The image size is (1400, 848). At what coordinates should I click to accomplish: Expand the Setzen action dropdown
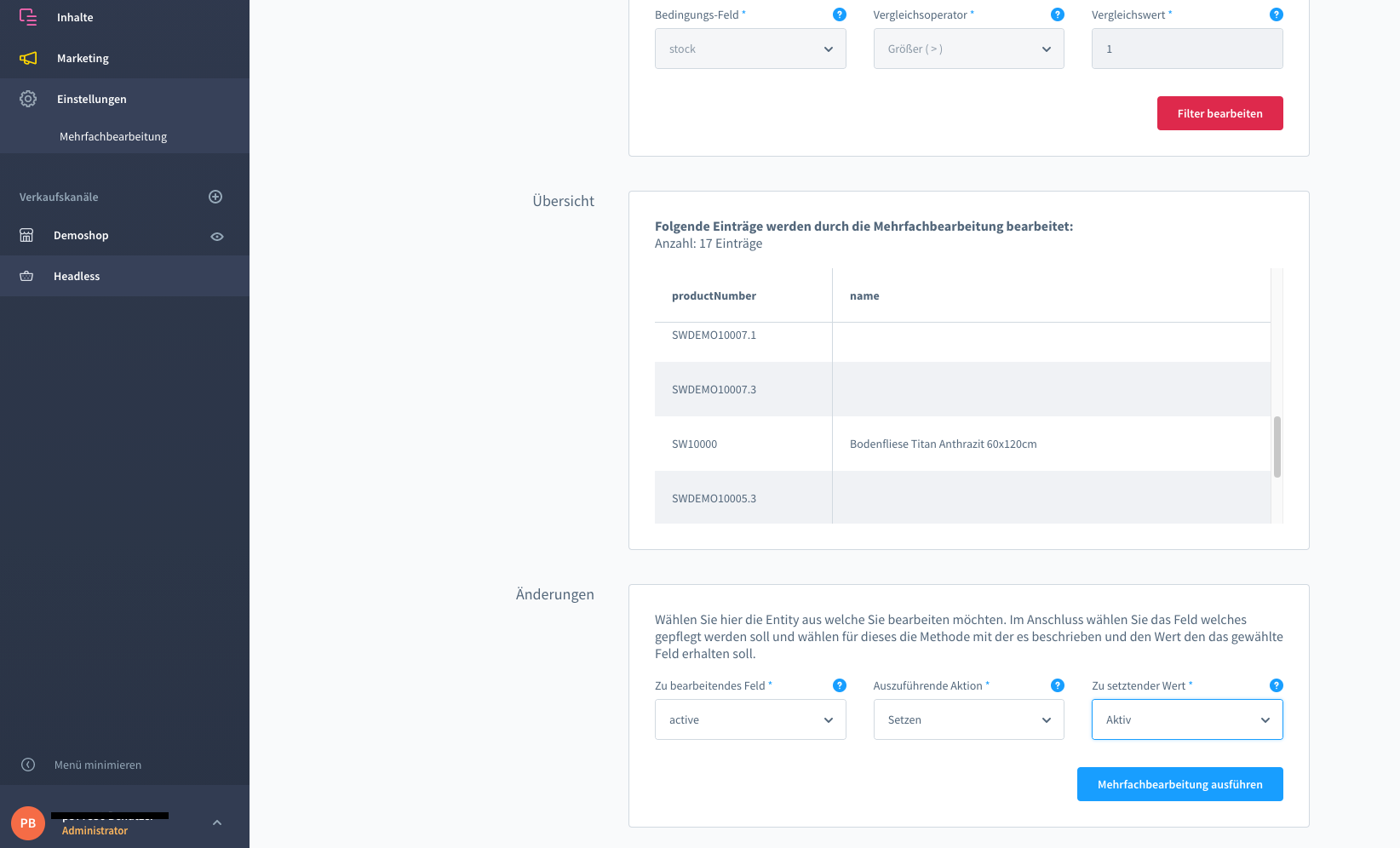(x=968, y=719)
